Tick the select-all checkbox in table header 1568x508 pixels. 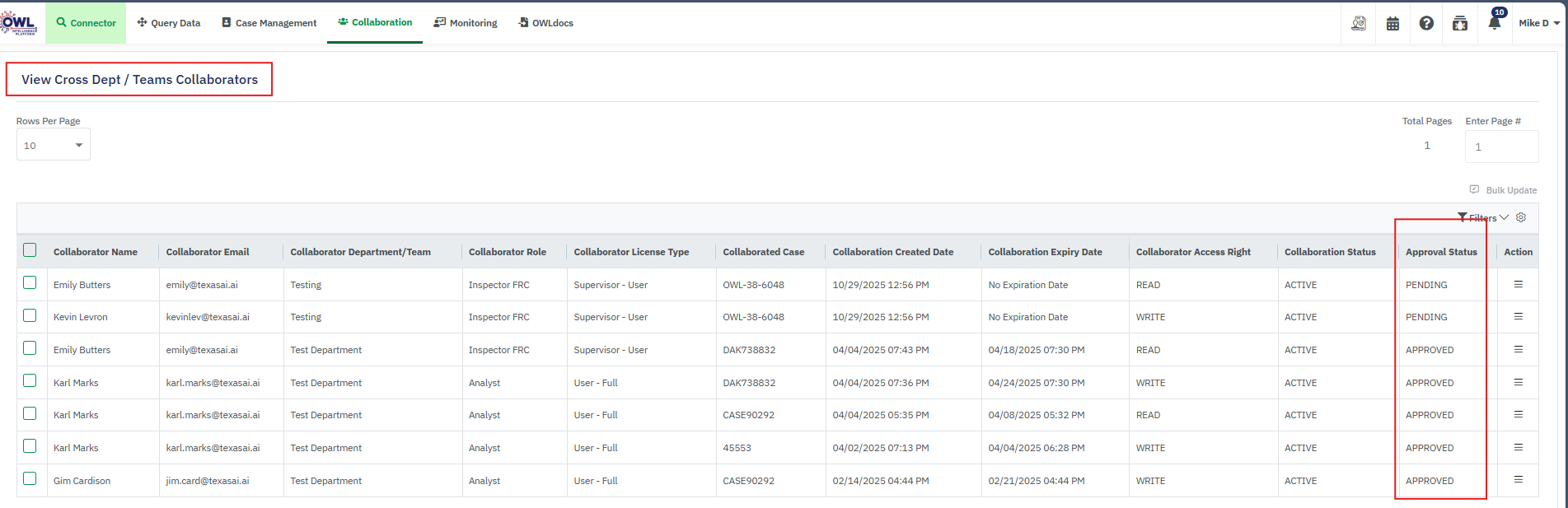[x=30, y=250]
